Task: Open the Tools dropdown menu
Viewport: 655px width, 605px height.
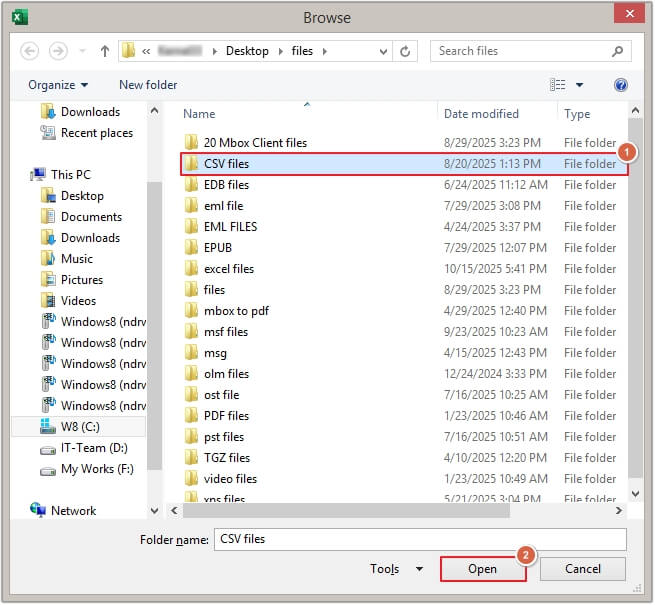Action: pyautogui.click(x=396, y=569)
